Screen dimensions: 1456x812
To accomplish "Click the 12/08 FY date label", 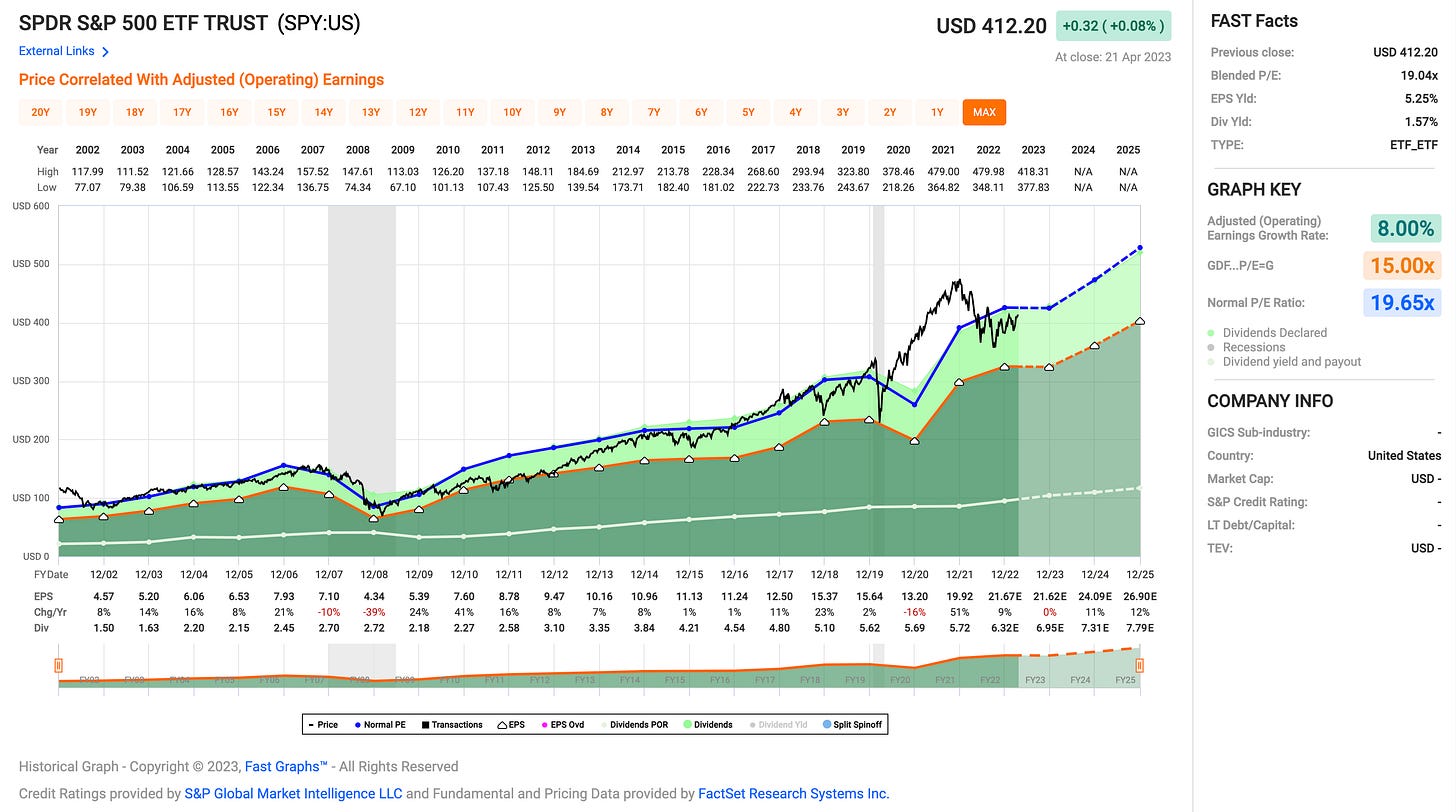I will [x=375, y=575].
